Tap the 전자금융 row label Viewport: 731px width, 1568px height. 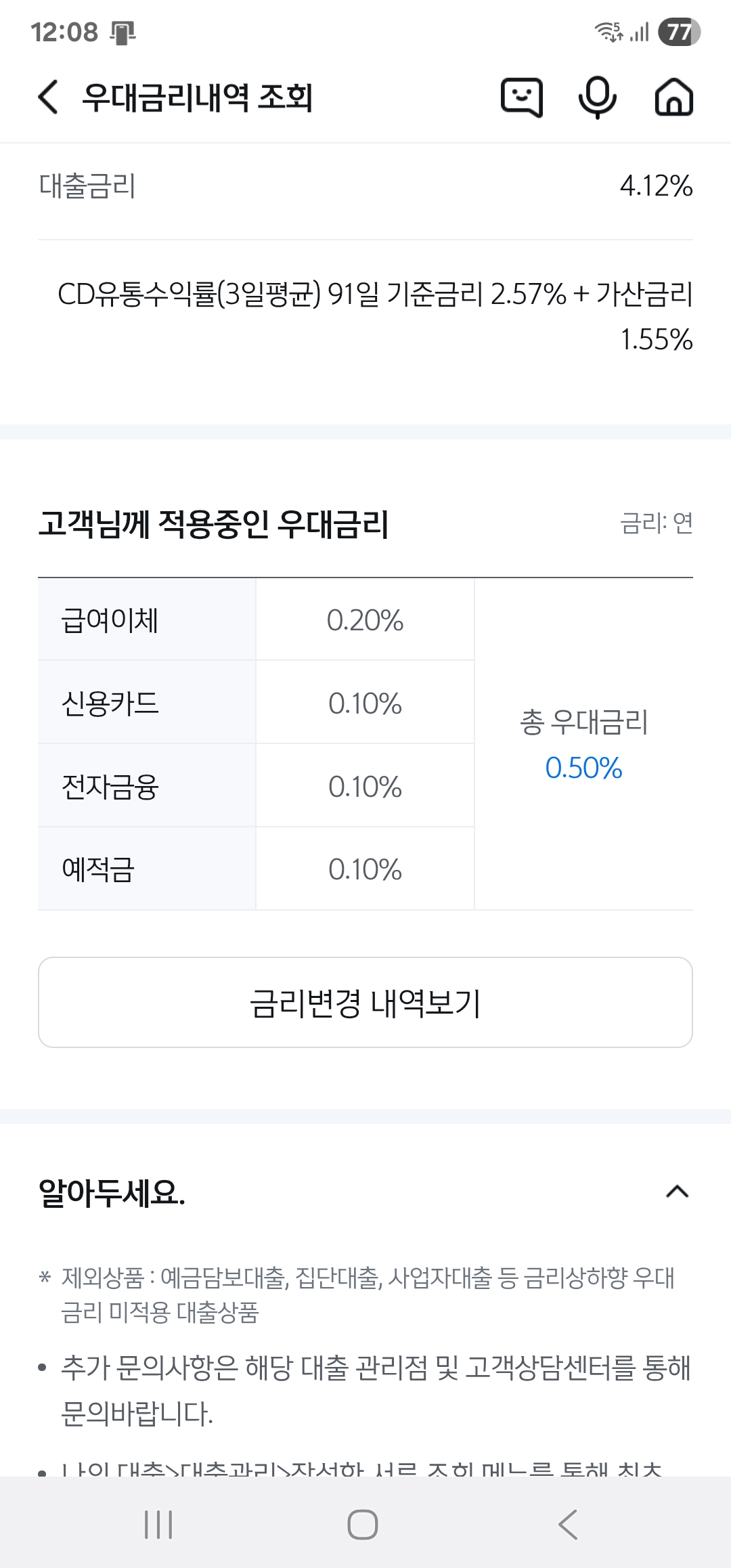(x=110, y=787)
